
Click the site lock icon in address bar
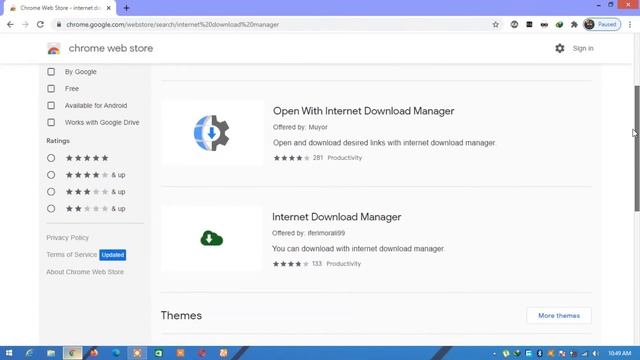(59, 24)
